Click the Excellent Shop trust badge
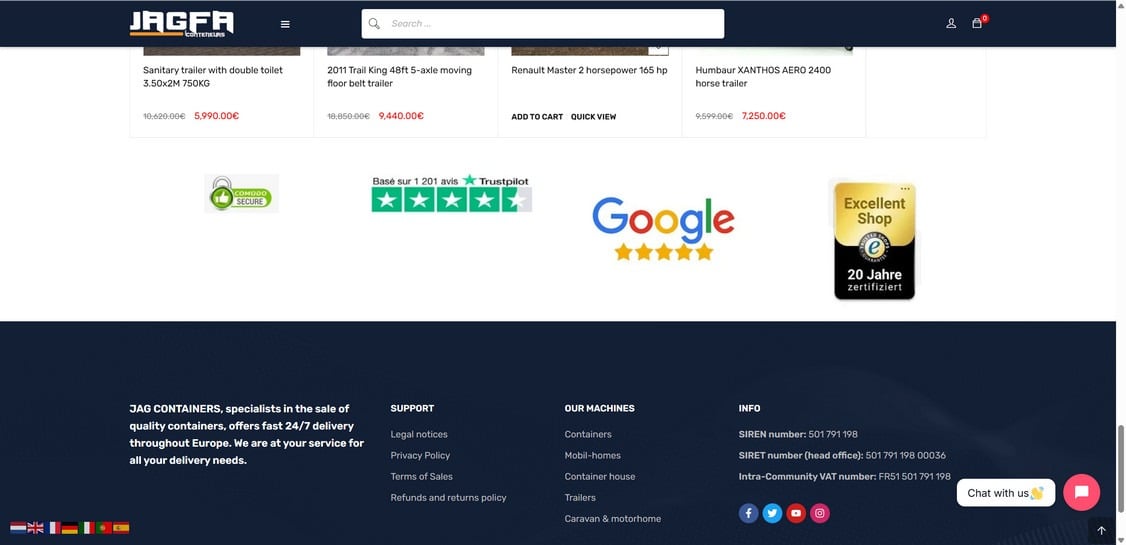This screenshot has width=1126, height=545. (874, 241)
